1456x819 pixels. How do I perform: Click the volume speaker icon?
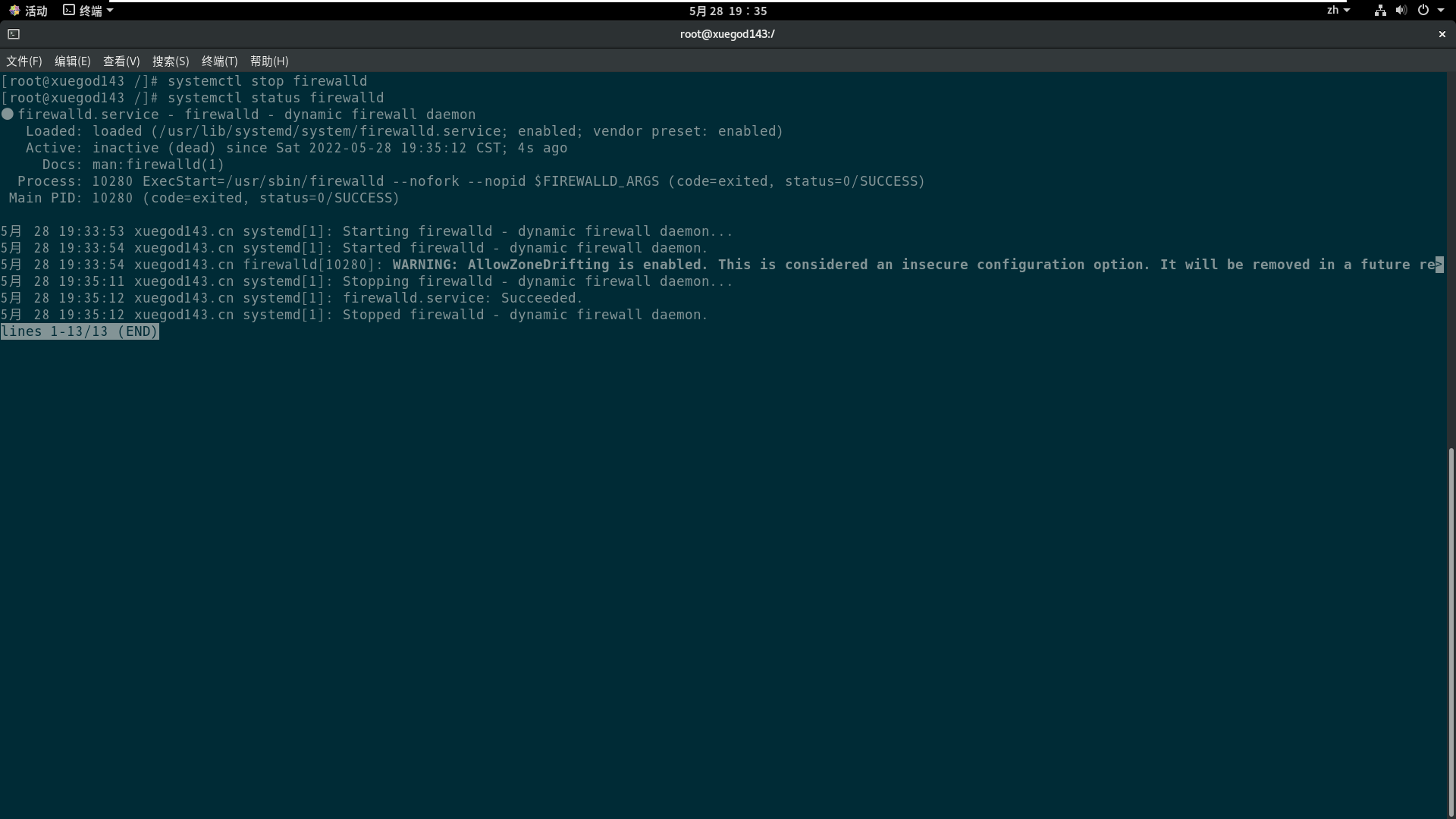coord(1401,11)
